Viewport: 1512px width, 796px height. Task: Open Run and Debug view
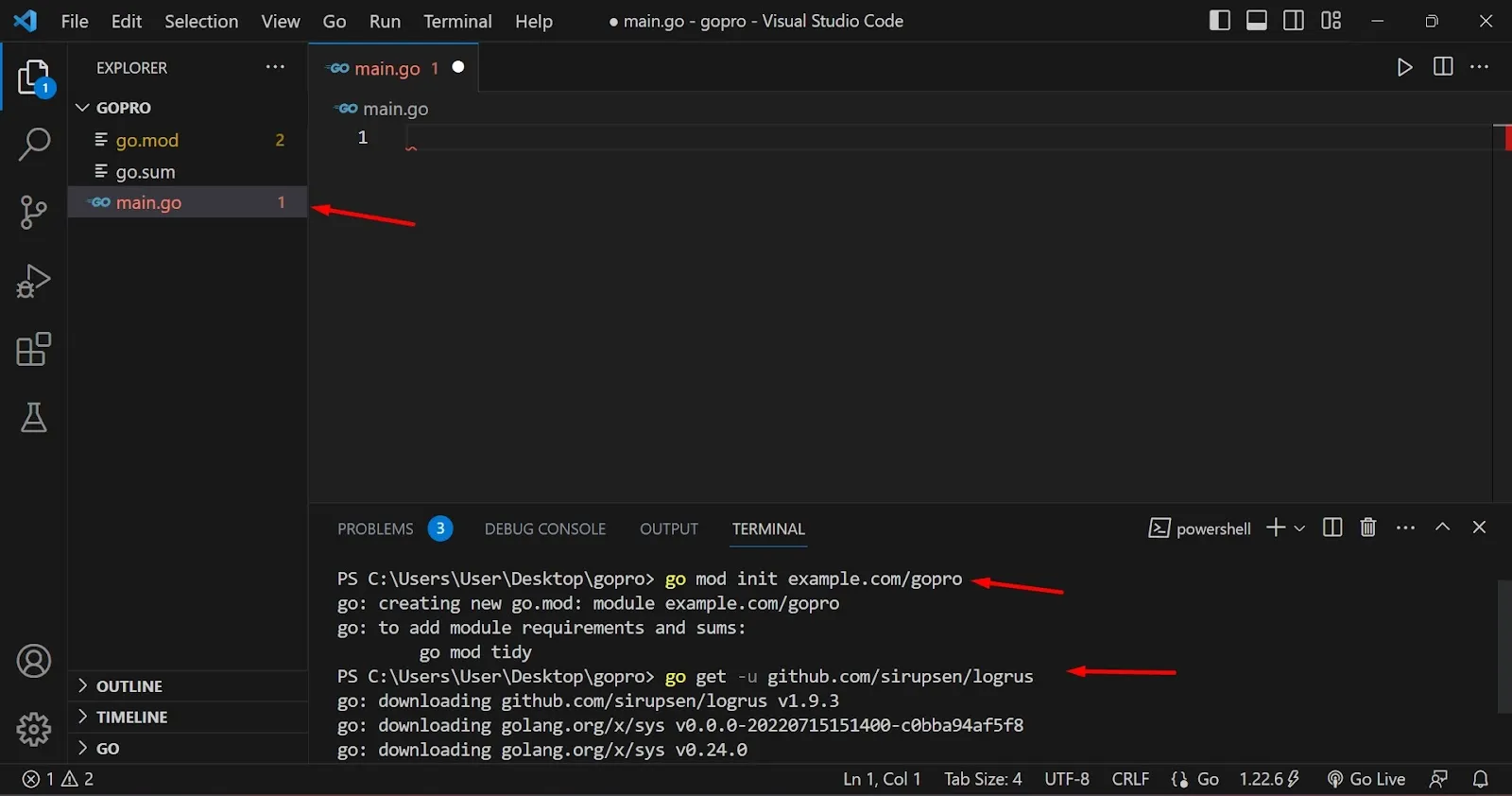tap(34, 281)
